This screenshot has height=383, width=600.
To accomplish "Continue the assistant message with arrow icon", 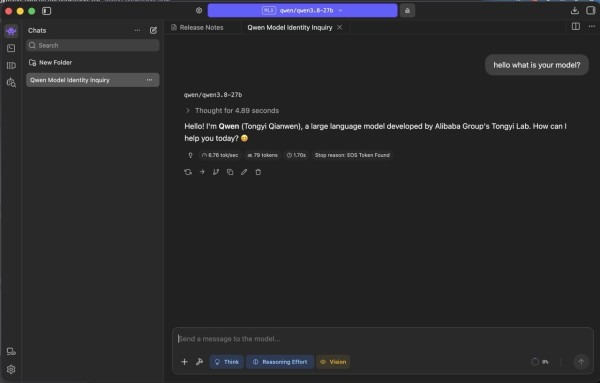I will pos(202,172).
